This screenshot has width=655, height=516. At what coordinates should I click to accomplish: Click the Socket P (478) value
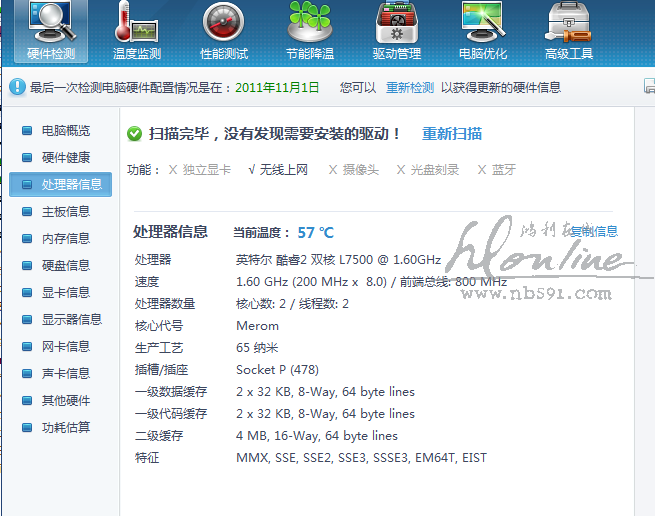pos(277,370)
